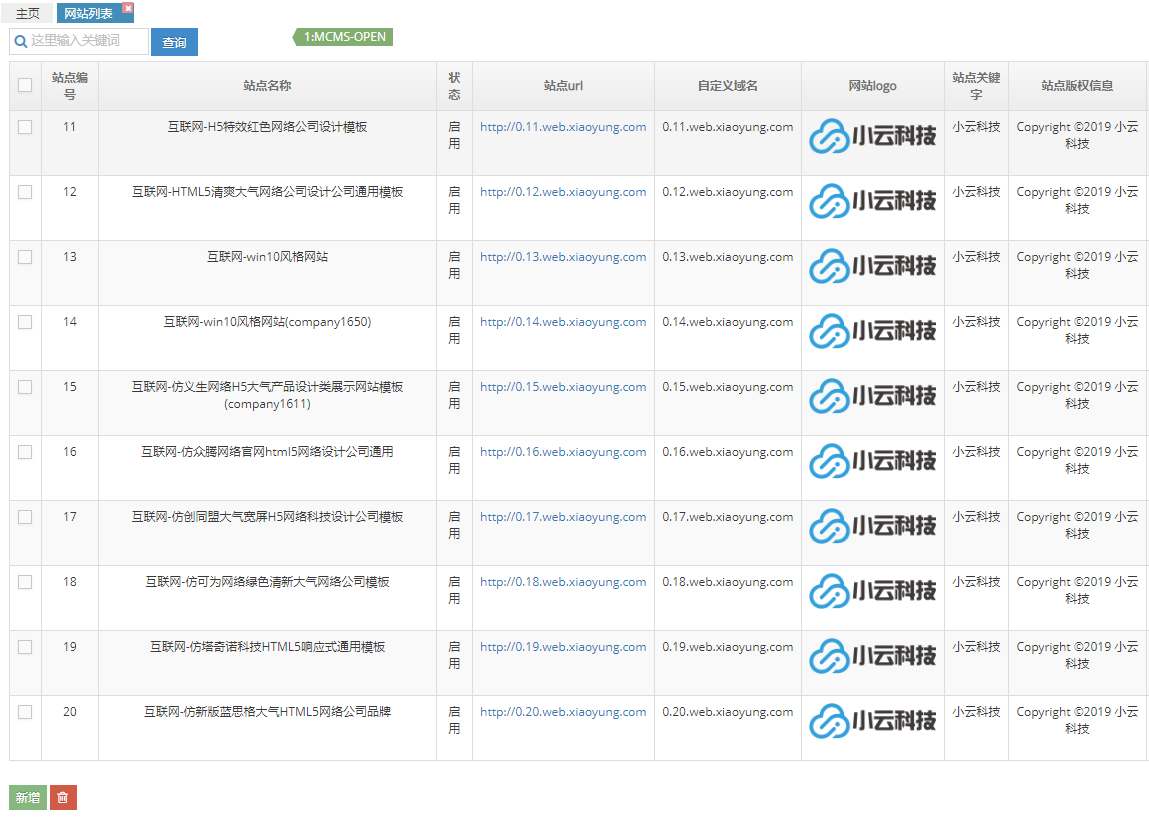Check the checkbox for site 19
Screen dimensions: 1149x822
25,647
